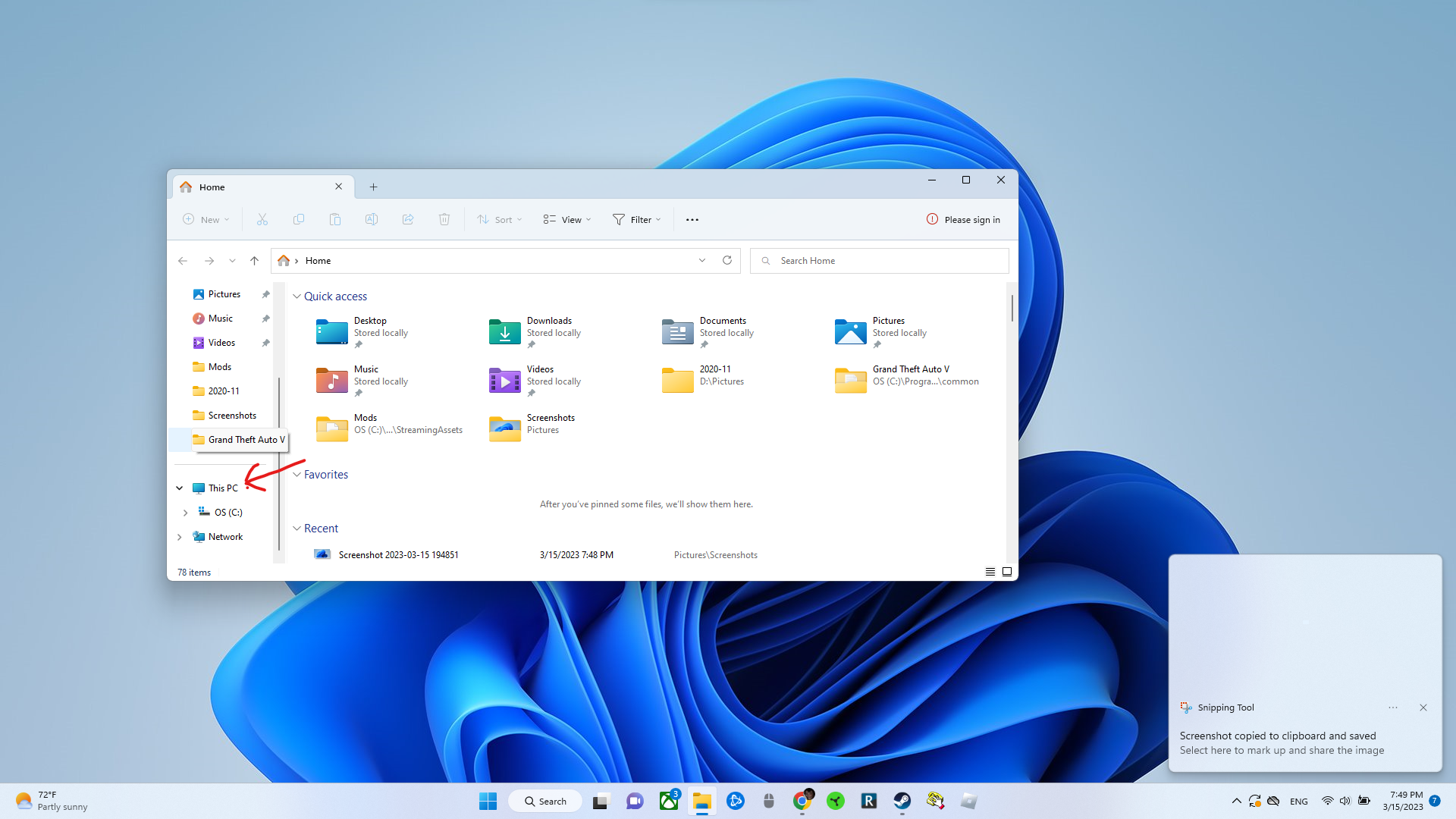
Task: Launch Steam from the taskbar
Action: (x=902, y=801)
